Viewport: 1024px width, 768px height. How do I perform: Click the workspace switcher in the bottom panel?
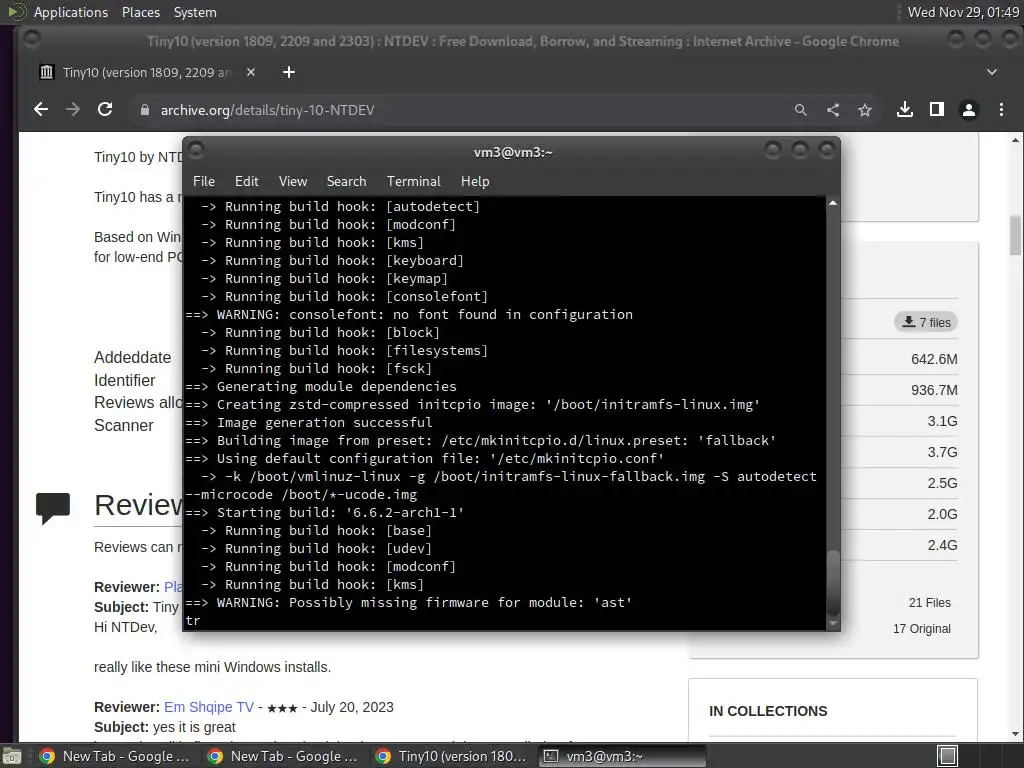point(948,756)
